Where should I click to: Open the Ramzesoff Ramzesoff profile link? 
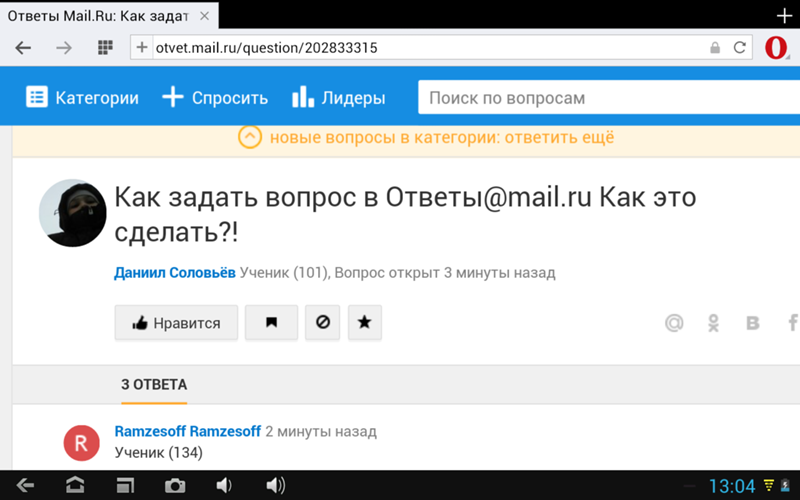coord(188,432)
